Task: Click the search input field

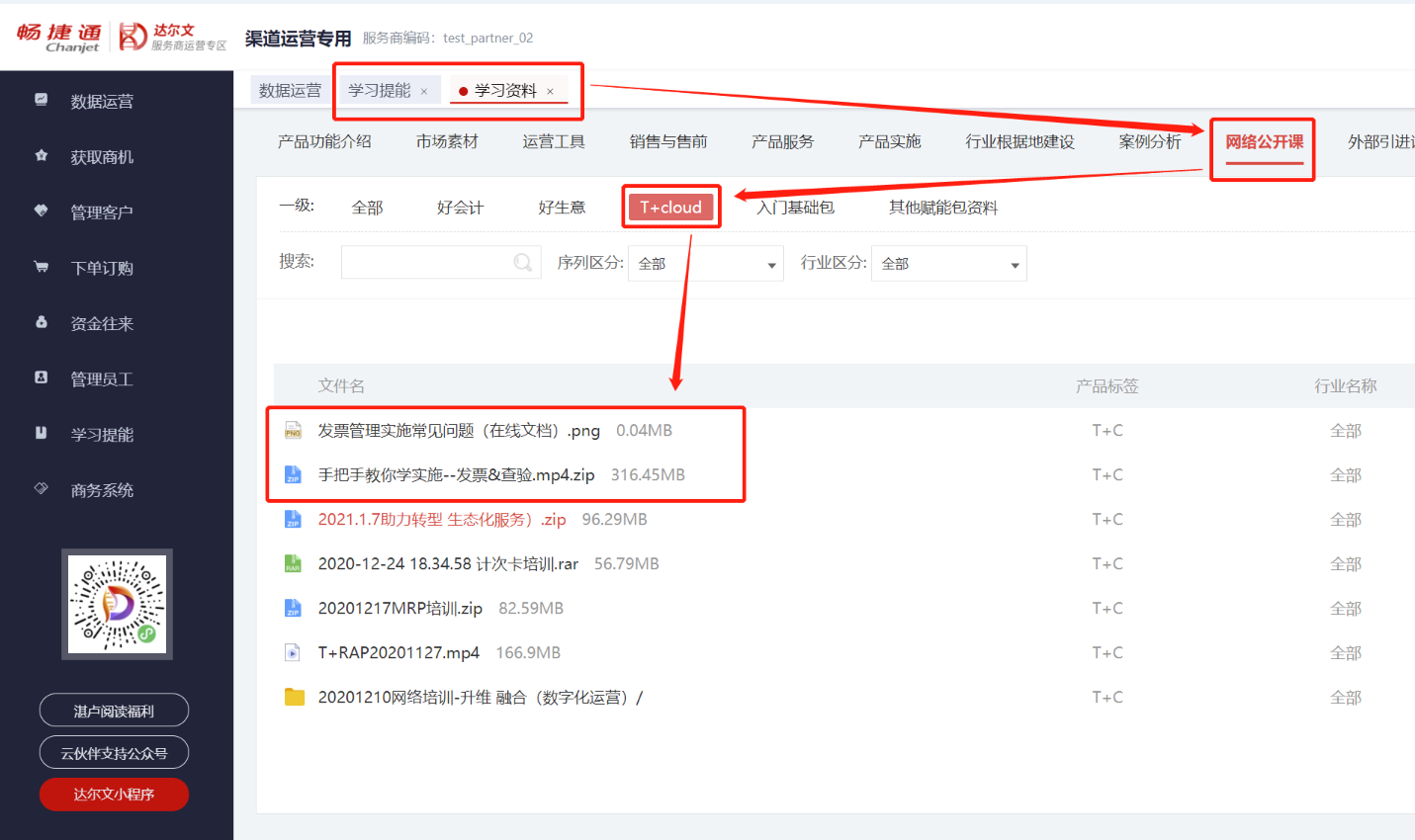Action: click(x=441, y=262)
